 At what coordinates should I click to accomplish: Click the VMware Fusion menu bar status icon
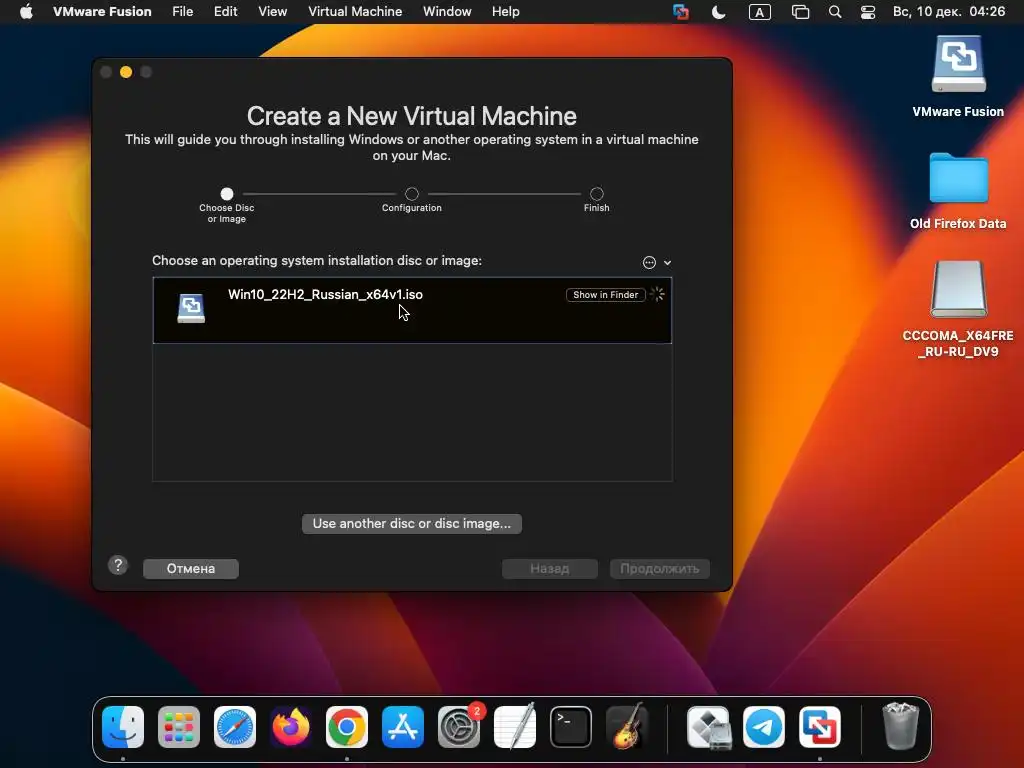(680, 12)
